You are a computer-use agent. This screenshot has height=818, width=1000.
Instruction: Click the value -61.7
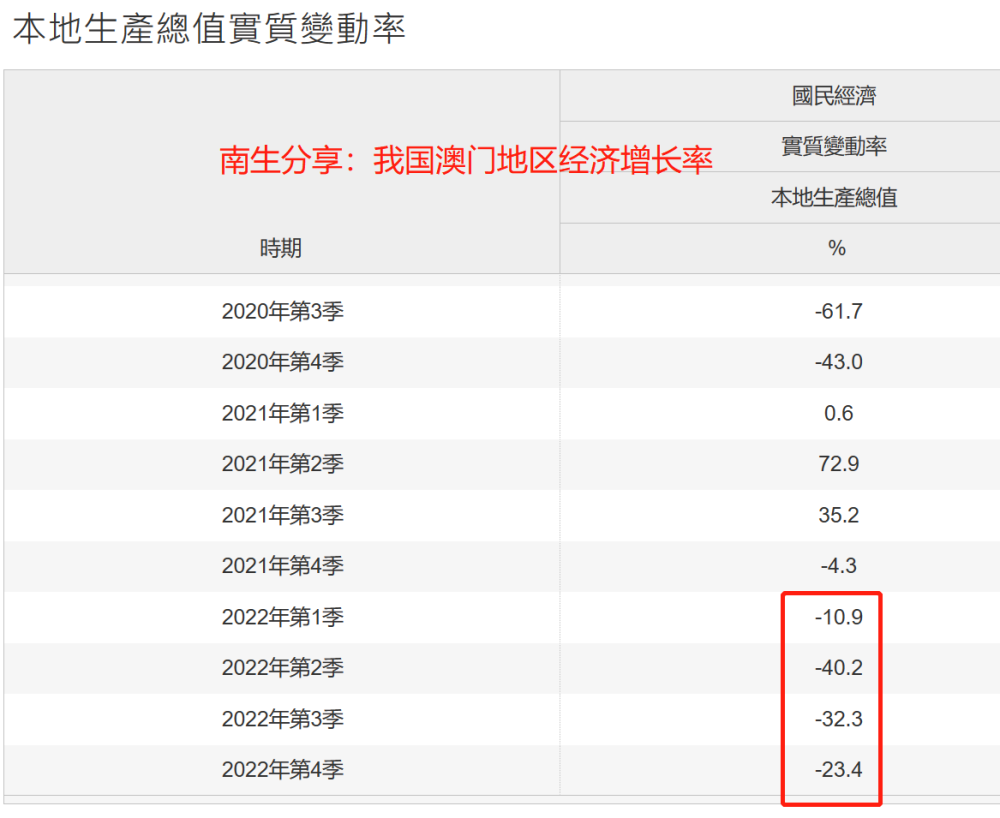[839, 311]
